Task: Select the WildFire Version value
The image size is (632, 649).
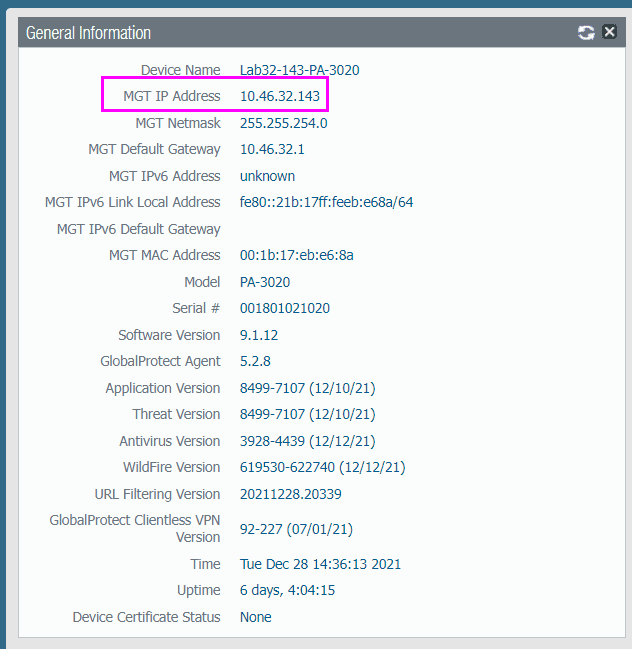Action: (322, 467)
